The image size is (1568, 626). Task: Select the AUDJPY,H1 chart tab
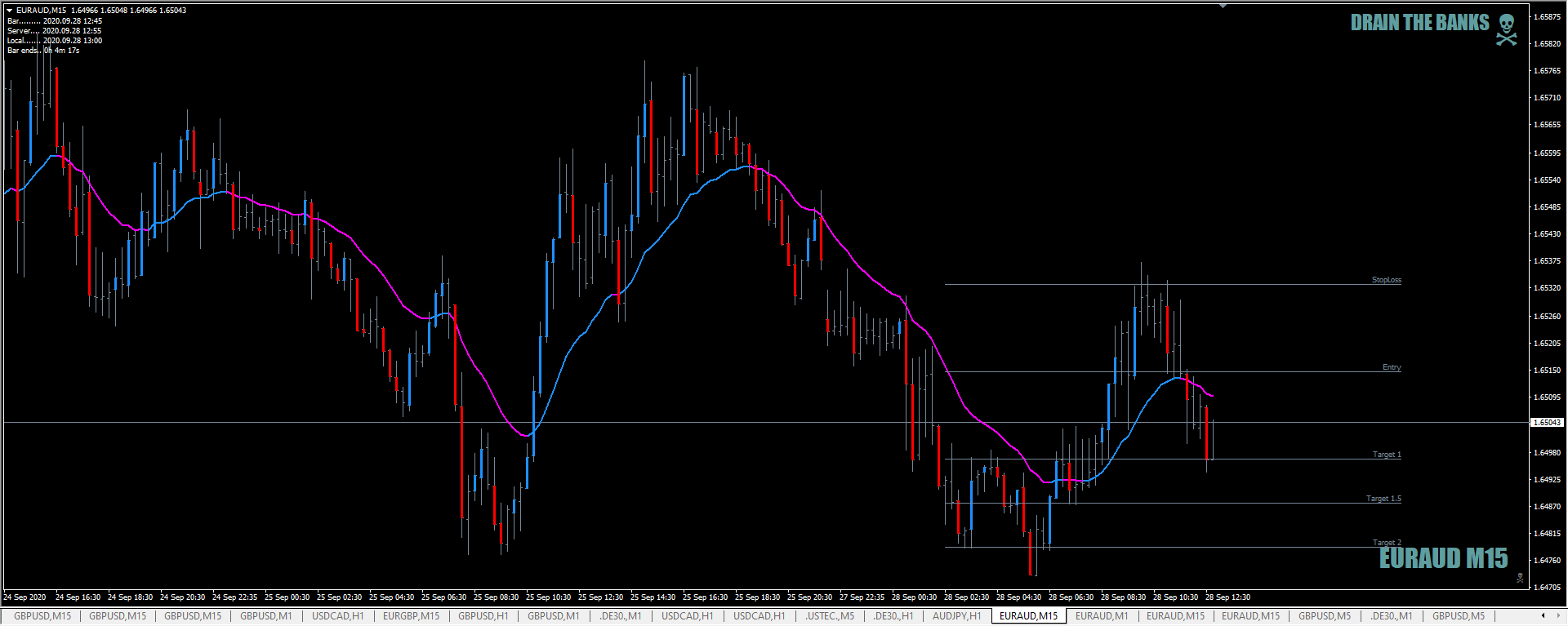956,616
